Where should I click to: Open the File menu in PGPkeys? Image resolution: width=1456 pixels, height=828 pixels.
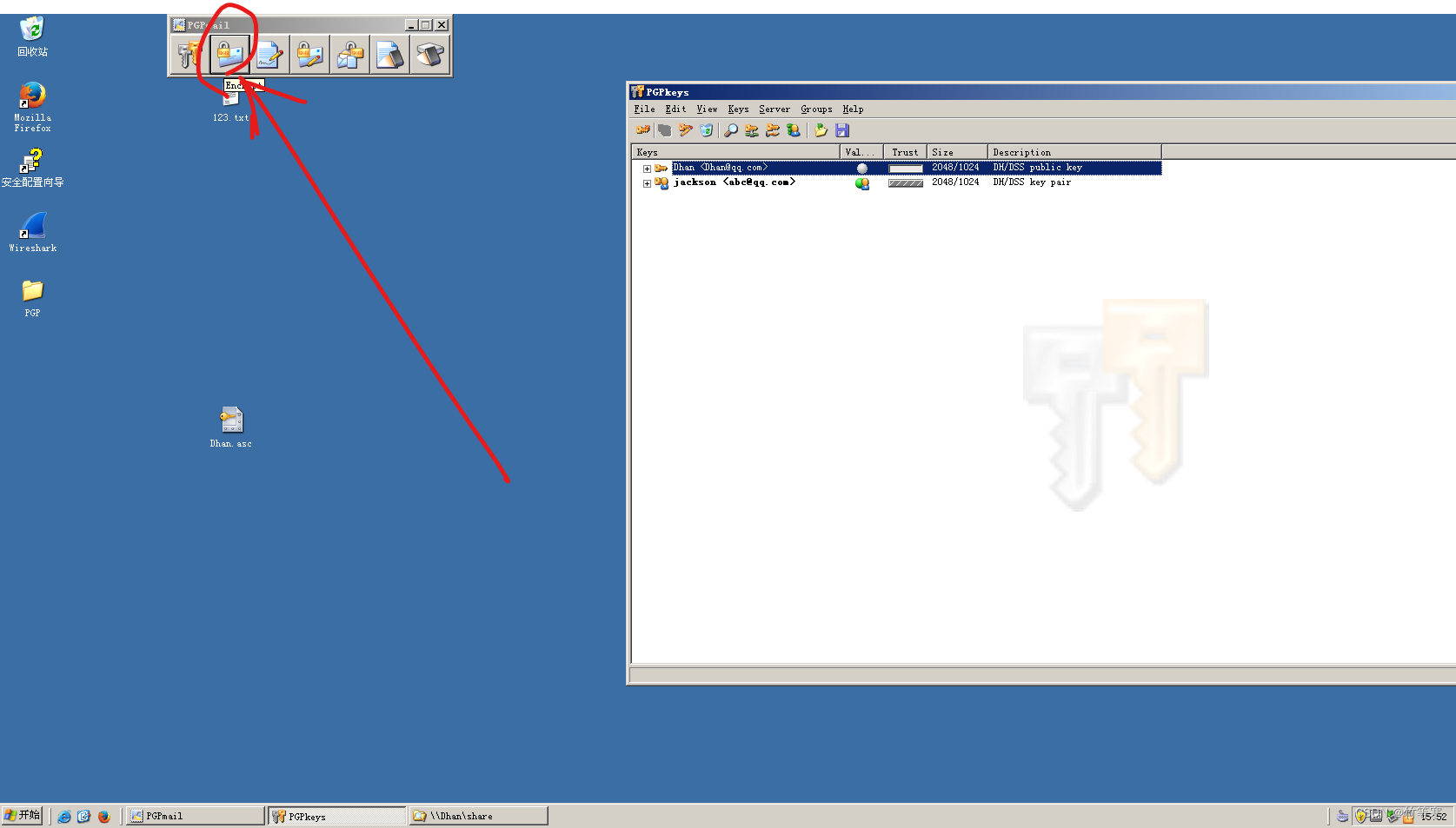(x=644, y=109)
